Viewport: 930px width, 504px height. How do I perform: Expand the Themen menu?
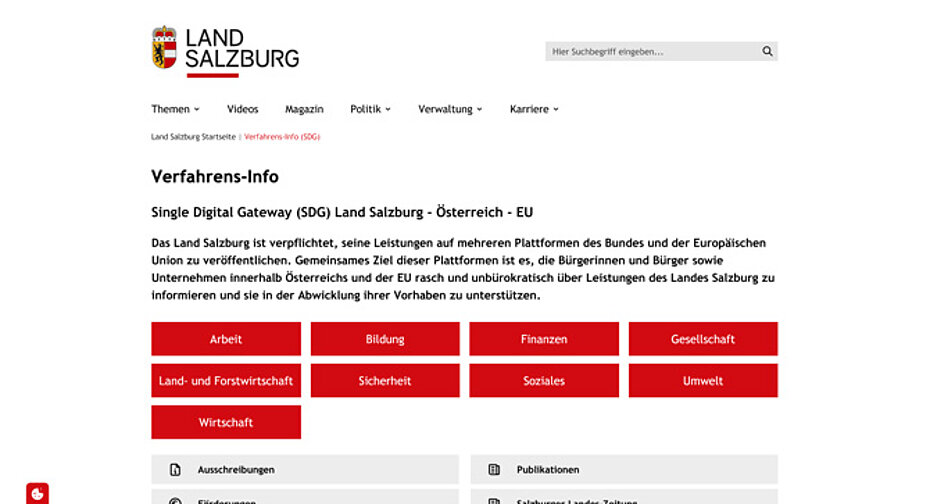click(175, 109)
